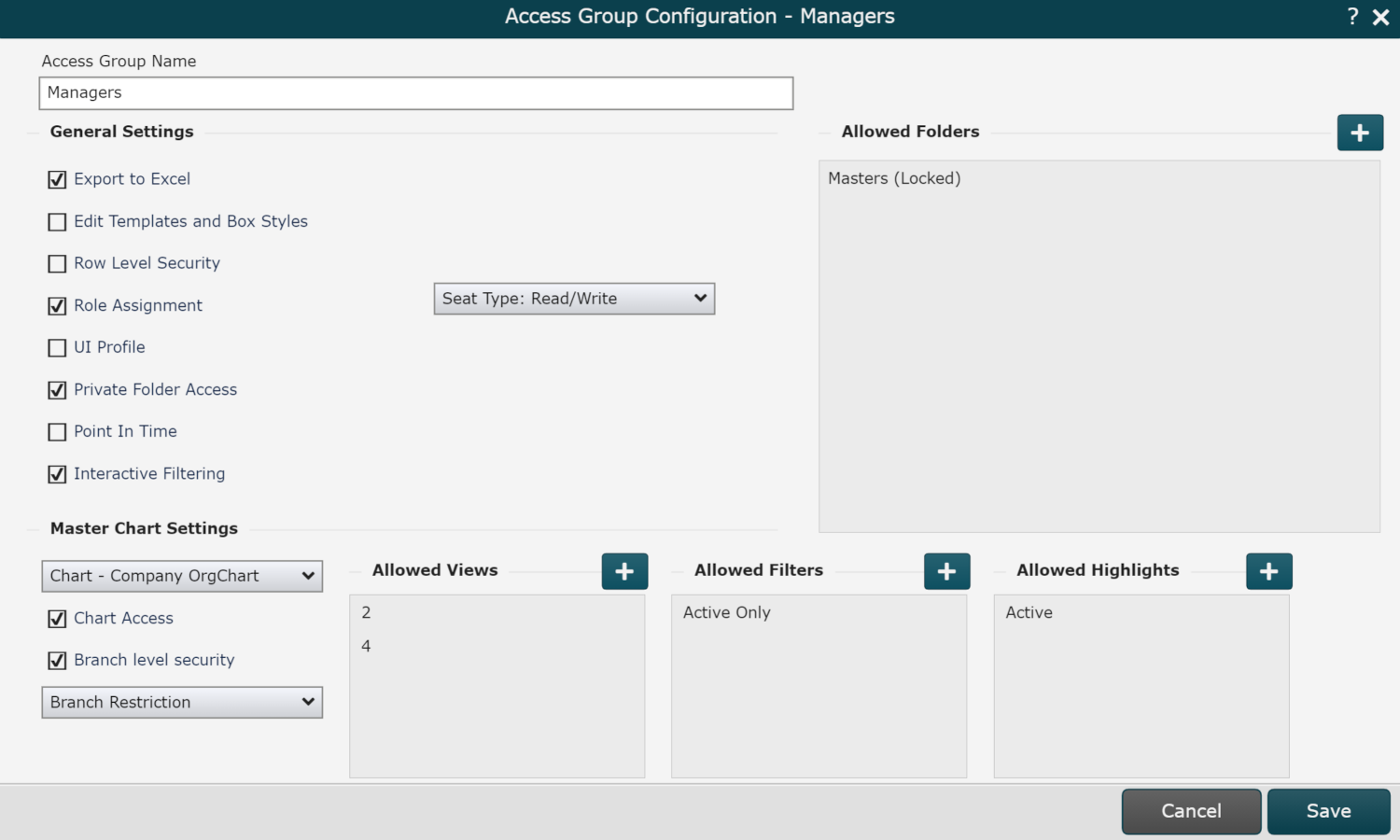Click inside the Access Group Name field
Image resolution: width=1400 pixels, height=840 pixels.
pos(415,92)
